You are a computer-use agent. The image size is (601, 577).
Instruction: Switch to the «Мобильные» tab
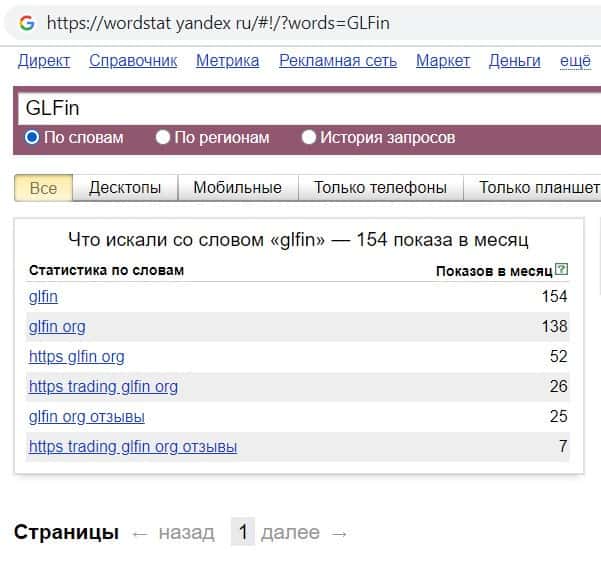pos(237,187)
